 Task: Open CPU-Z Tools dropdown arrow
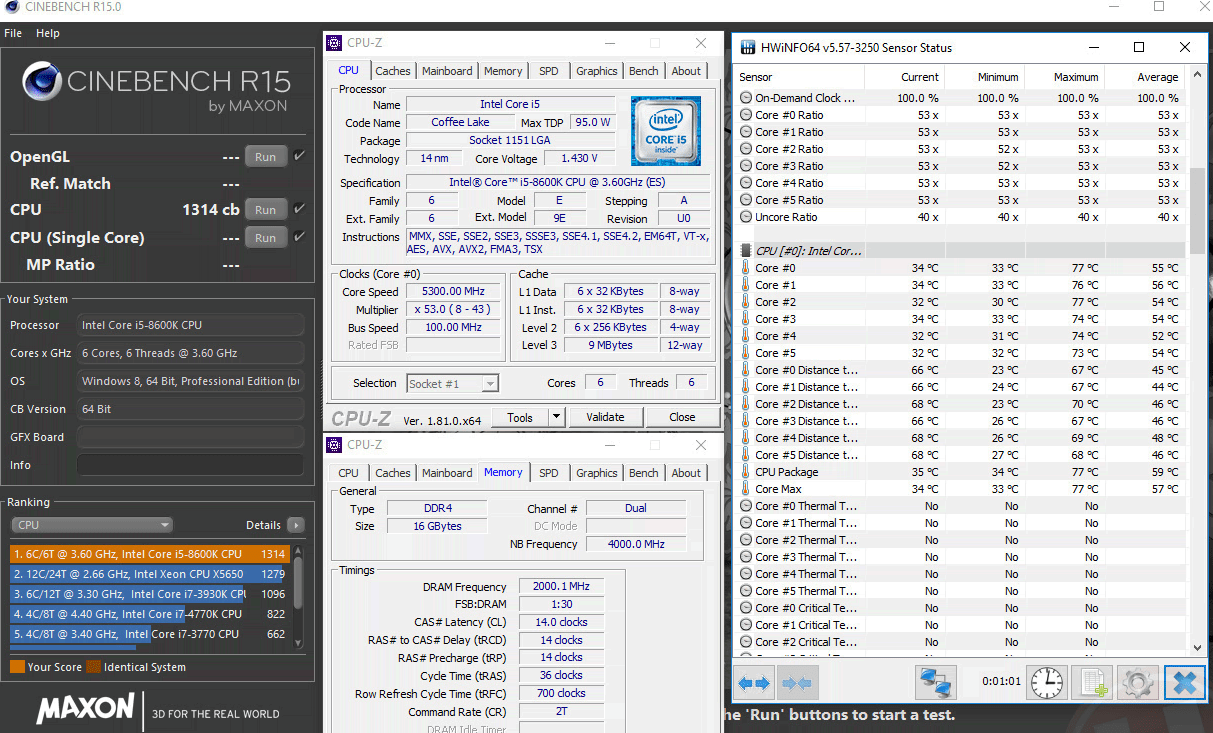click(557, 417)
